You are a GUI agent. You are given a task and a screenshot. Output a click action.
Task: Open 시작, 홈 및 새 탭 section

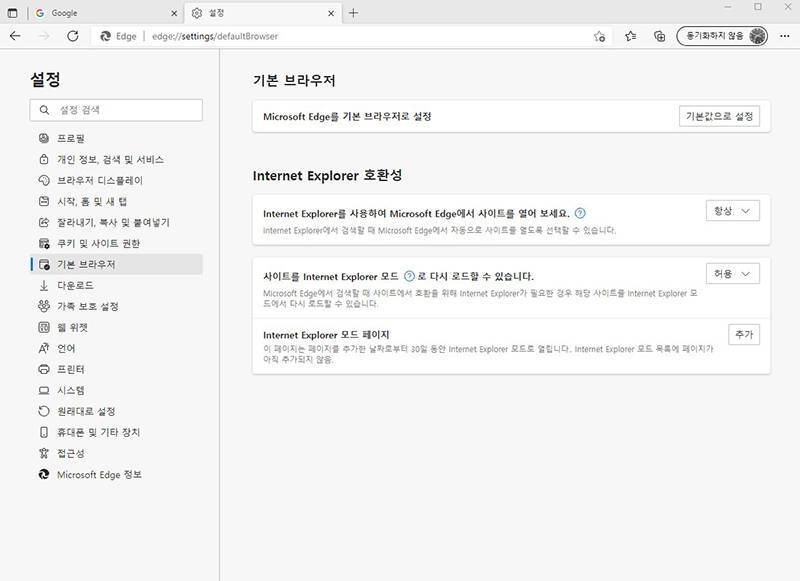(x=116, y=201)
